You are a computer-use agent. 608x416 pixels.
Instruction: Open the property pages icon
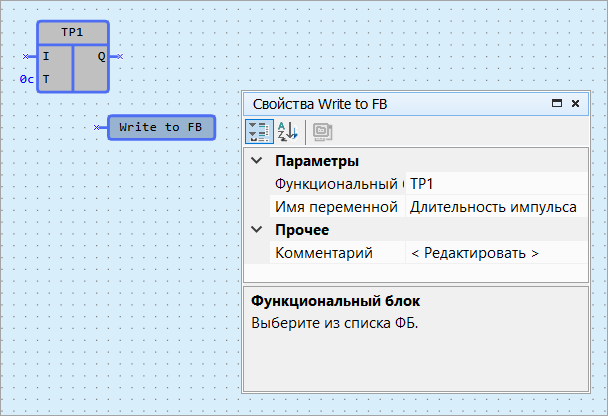click(321, 131)
